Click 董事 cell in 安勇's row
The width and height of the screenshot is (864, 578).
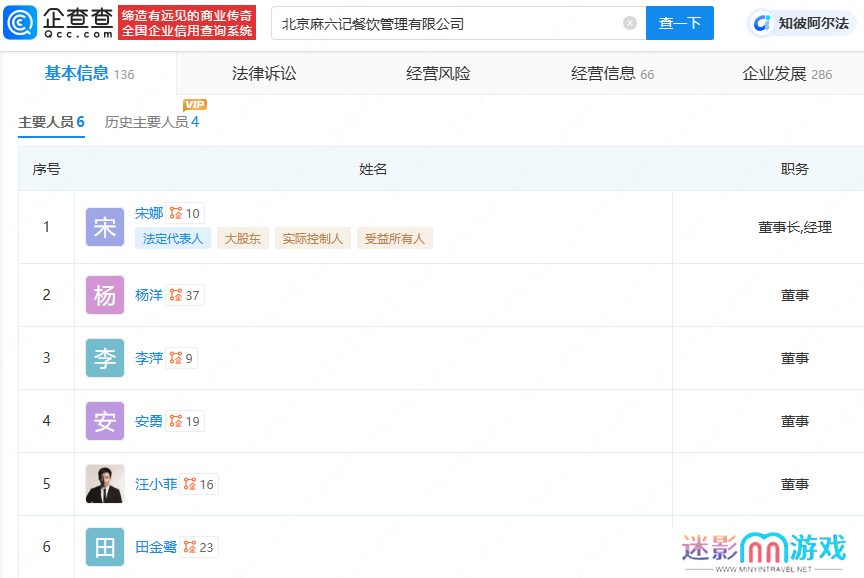pos(795,422)
